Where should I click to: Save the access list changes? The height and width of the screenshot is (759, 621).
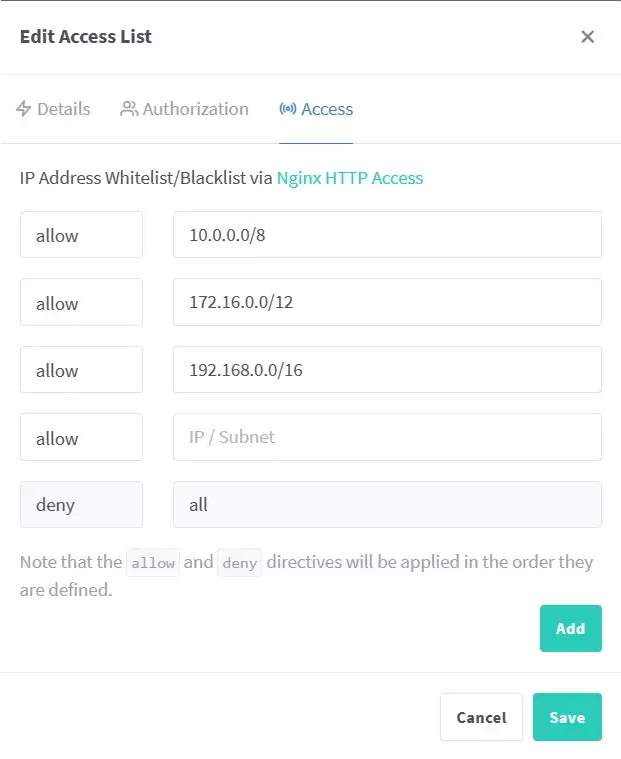(x=567, y=717)
